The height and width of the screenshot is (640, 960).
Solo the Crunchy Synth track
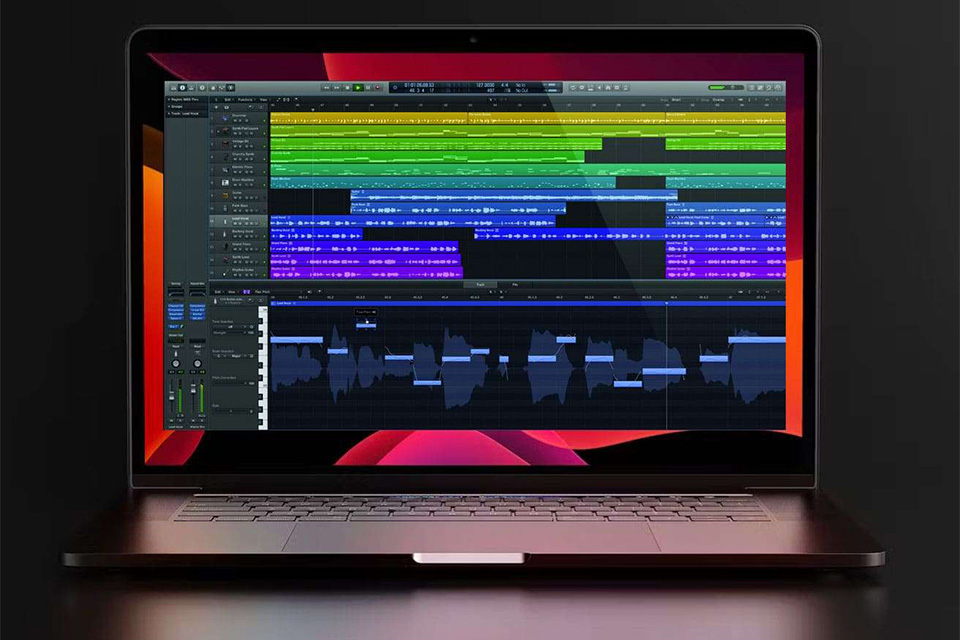(240, 159)
